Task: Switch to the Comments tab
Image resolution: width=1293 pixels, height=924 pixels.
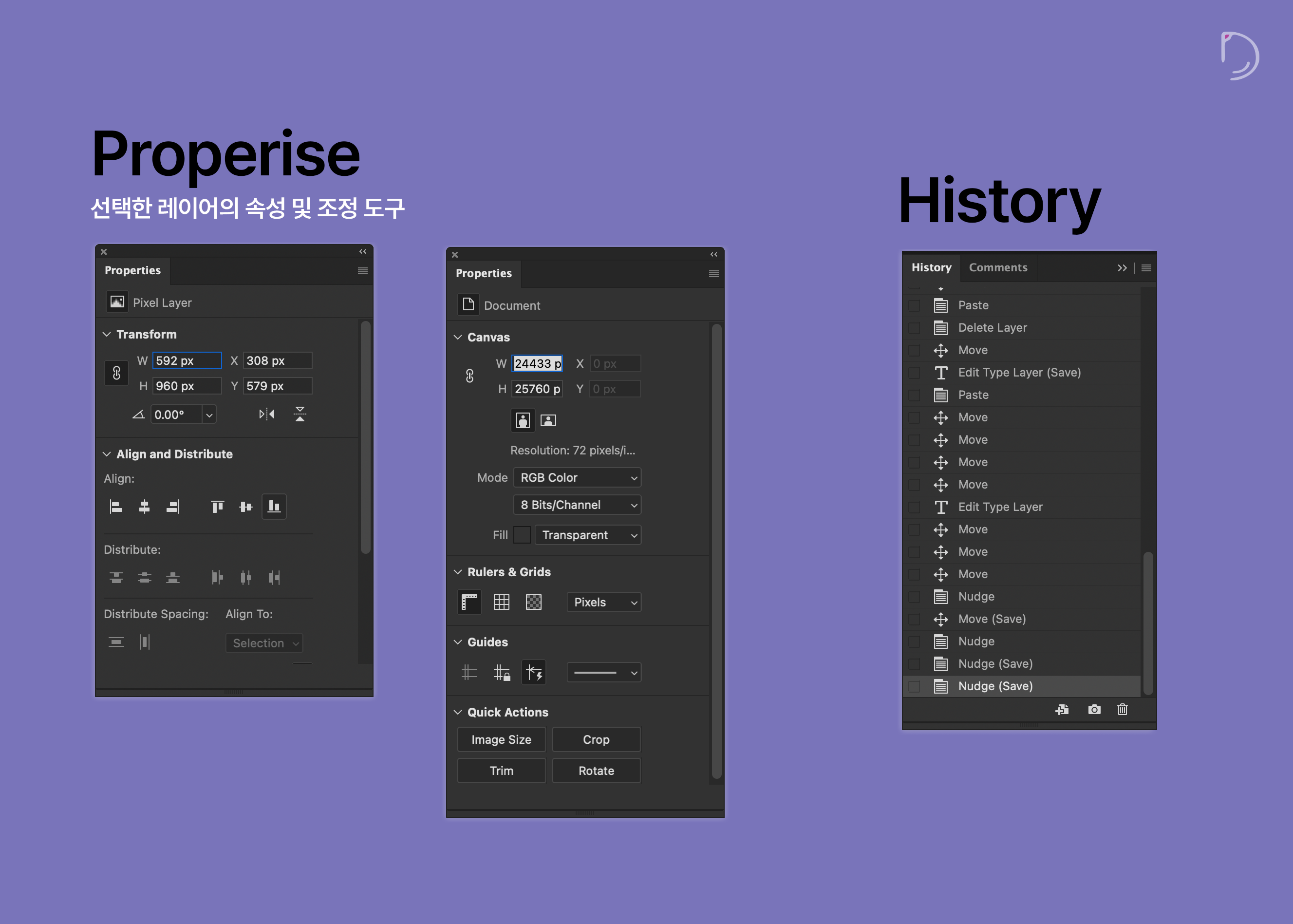Action: tap(998, 267)
